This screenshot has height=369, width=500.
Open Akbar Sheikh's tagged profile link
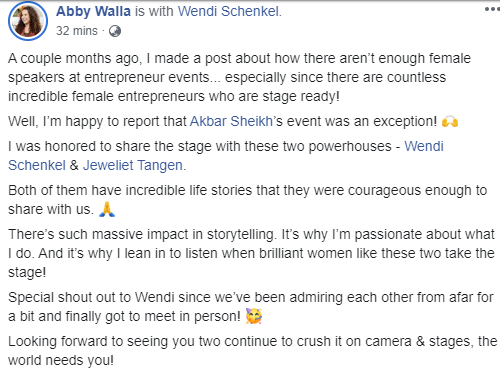[231, 121]
